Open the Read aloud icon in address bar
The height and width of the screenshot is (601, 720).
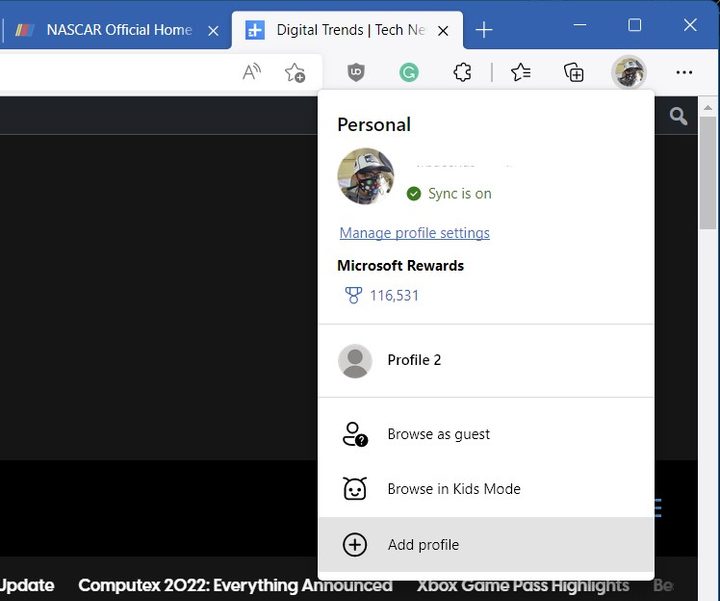(x=252, y=72)
